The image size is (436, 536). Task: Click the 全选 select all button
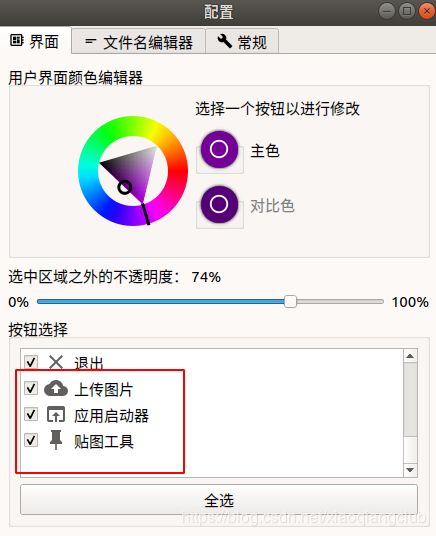point(219,500)
